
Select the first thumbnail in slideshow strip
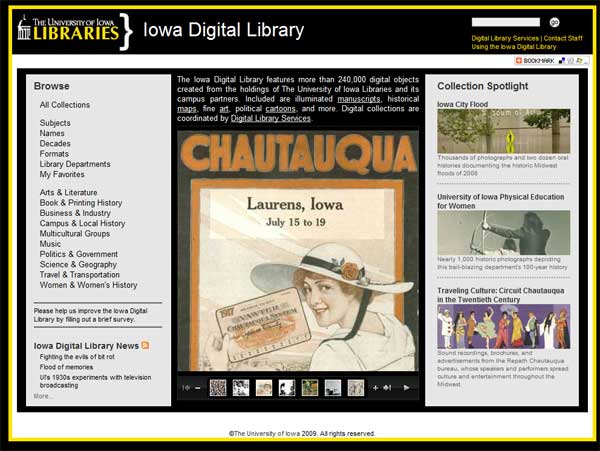click(x=218, y=387)
